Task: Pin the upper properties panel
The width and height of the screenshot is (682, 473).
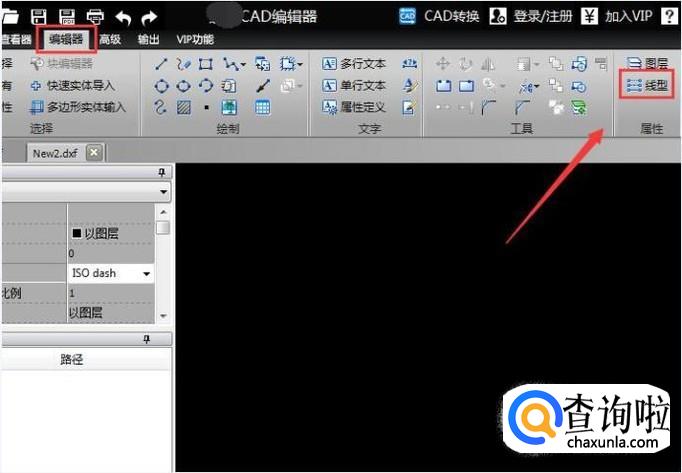Action: 161,173
